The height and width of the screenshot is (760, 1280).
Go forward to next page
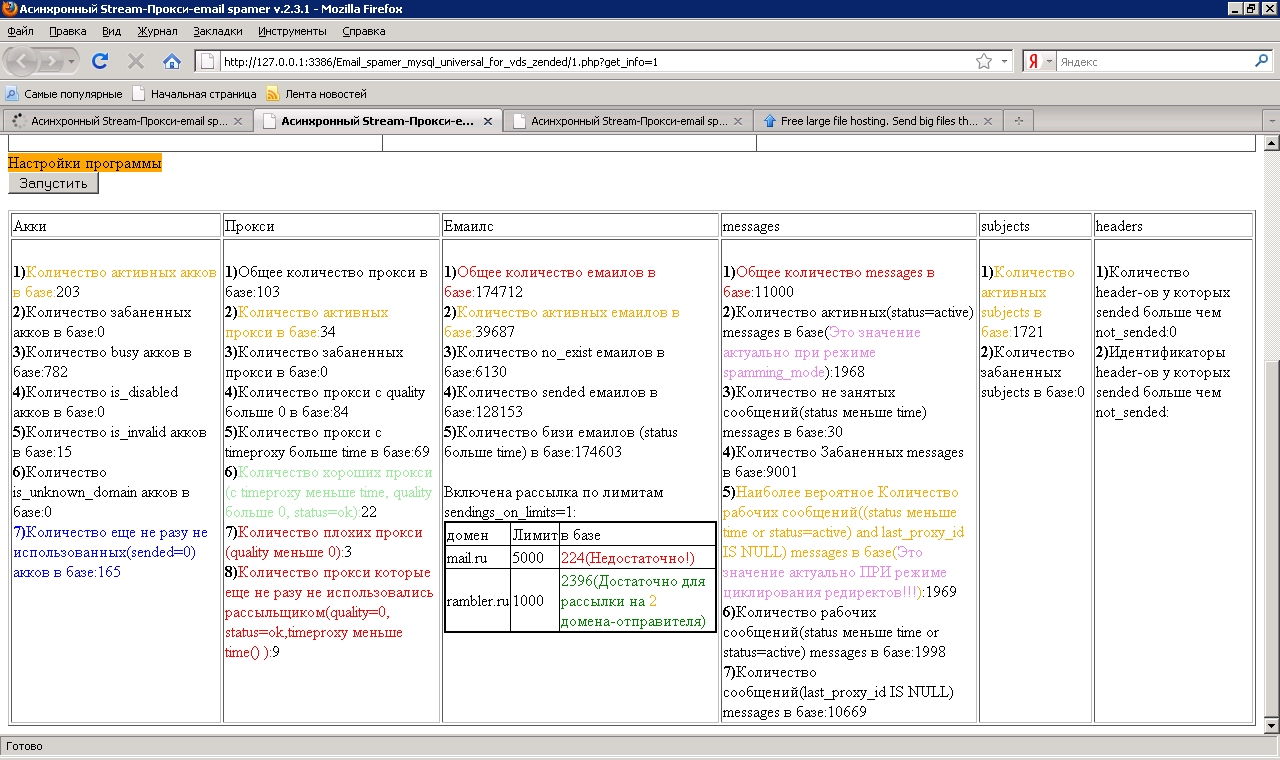click(x=52, y=61)
